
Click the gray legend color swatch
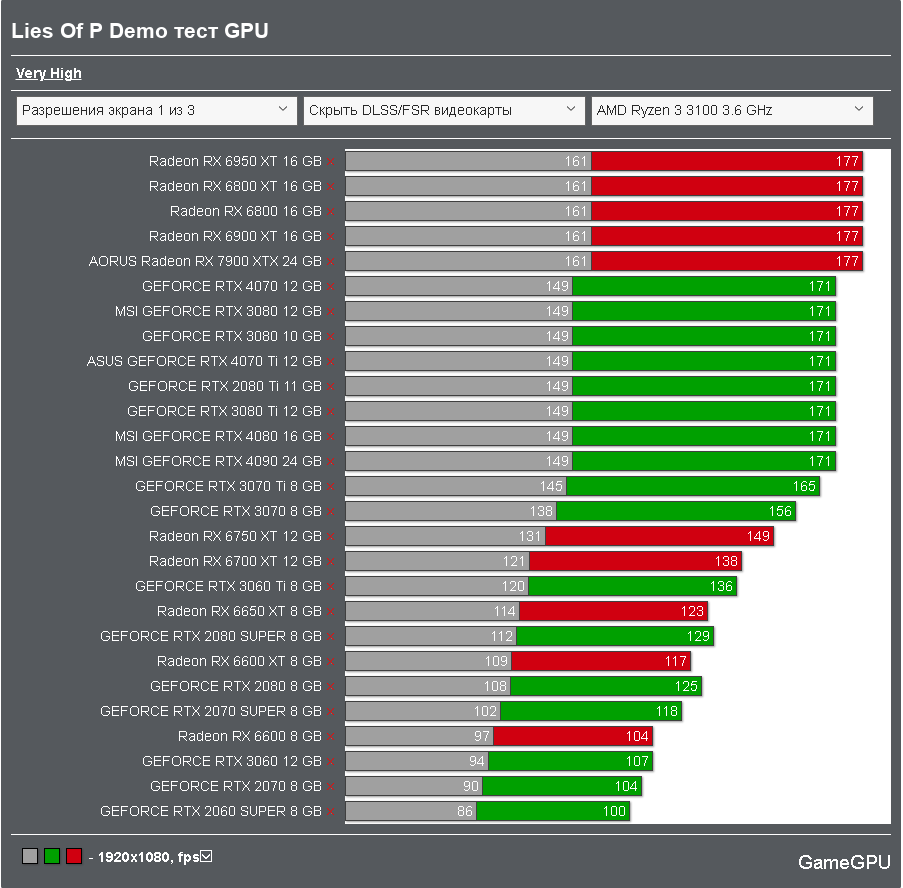(30, 856)
